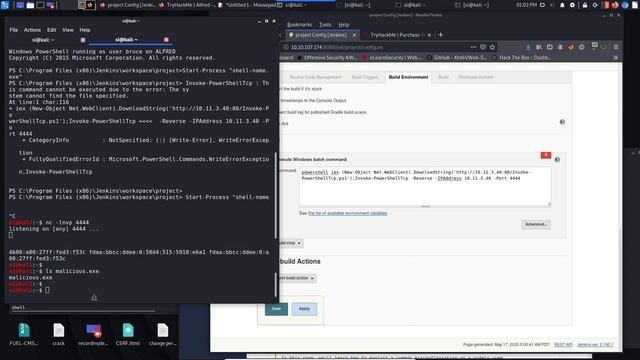The image size is (640, 360).
Task: Go to Build tab in Jenkins config
Action: pyautogui.click(x=443, y=77)
